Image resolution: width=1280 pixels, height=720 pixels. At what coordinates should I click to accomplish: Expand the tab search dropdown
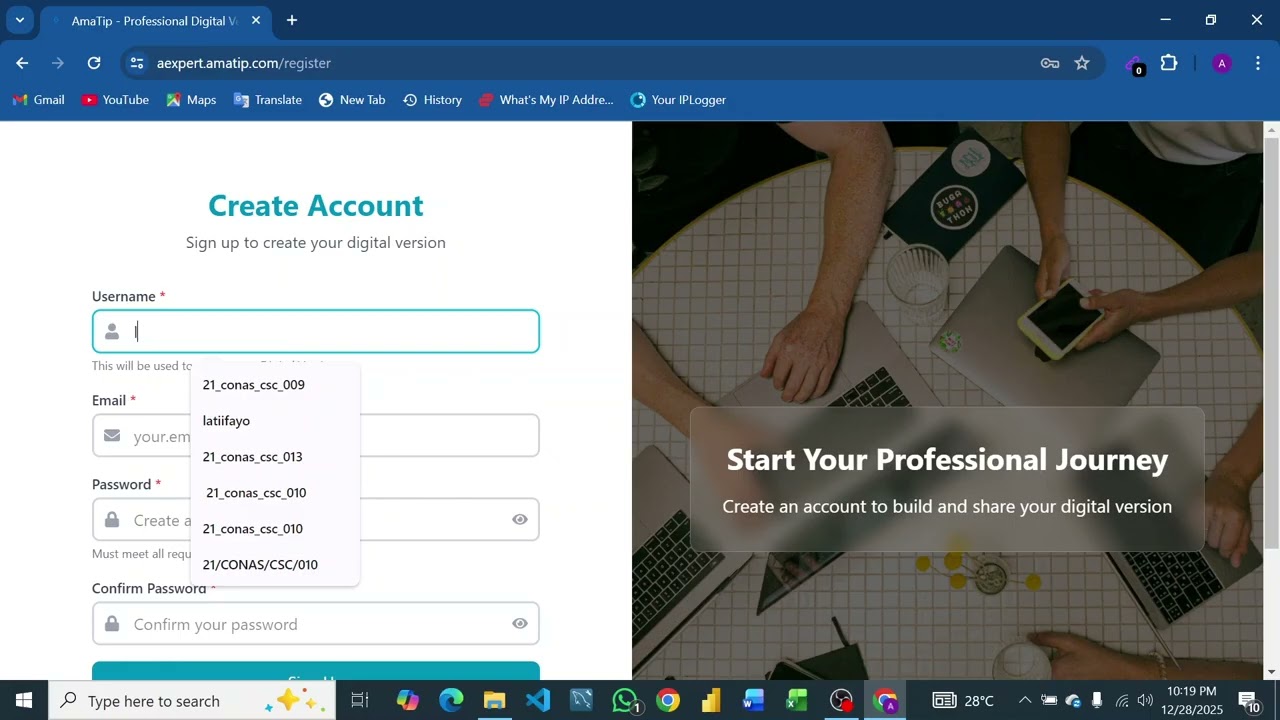(19, 20)
